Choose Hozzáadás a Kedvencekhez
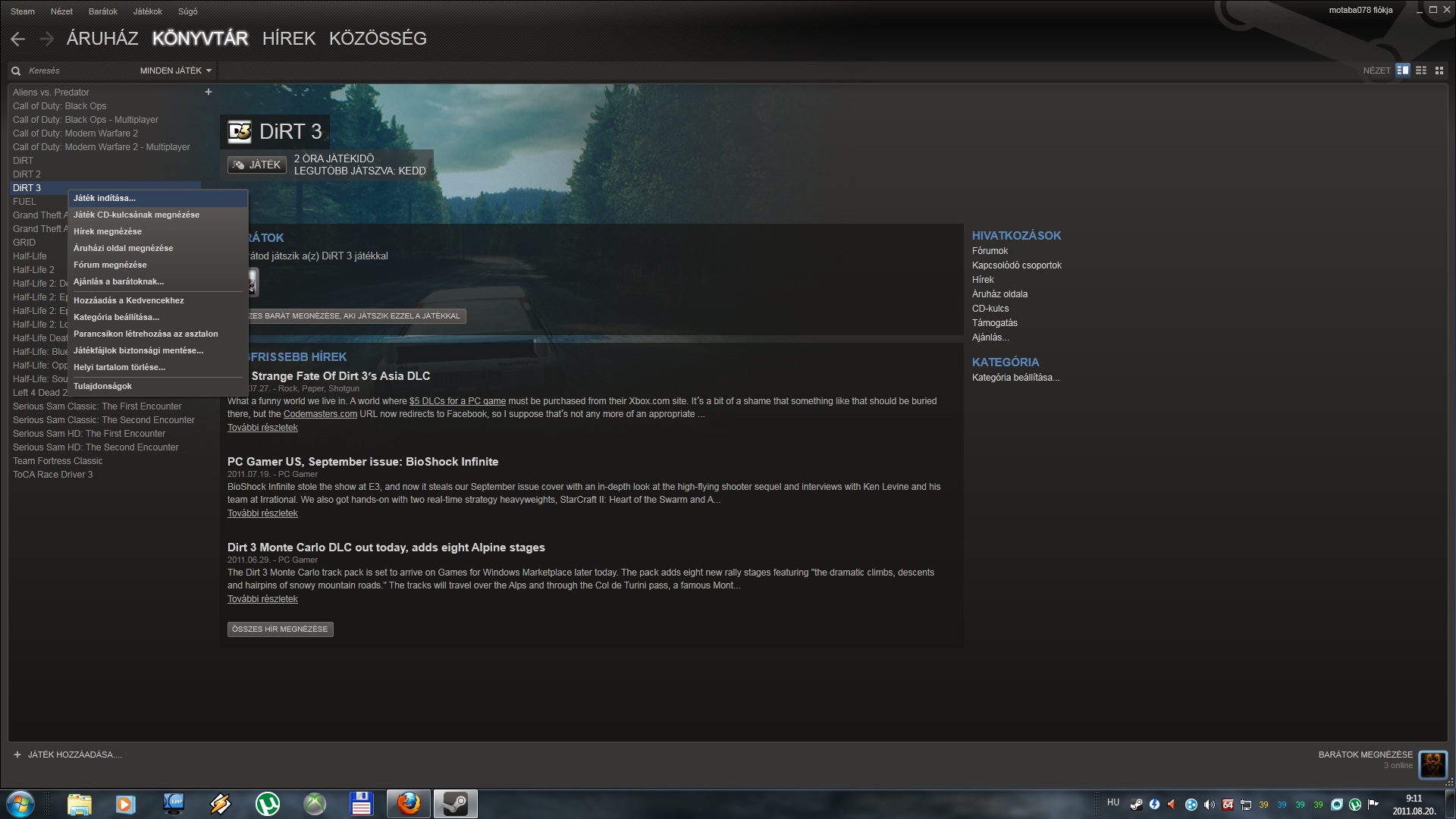The height and width of the screenshot is (819, 1456). [x=158, y=300]
